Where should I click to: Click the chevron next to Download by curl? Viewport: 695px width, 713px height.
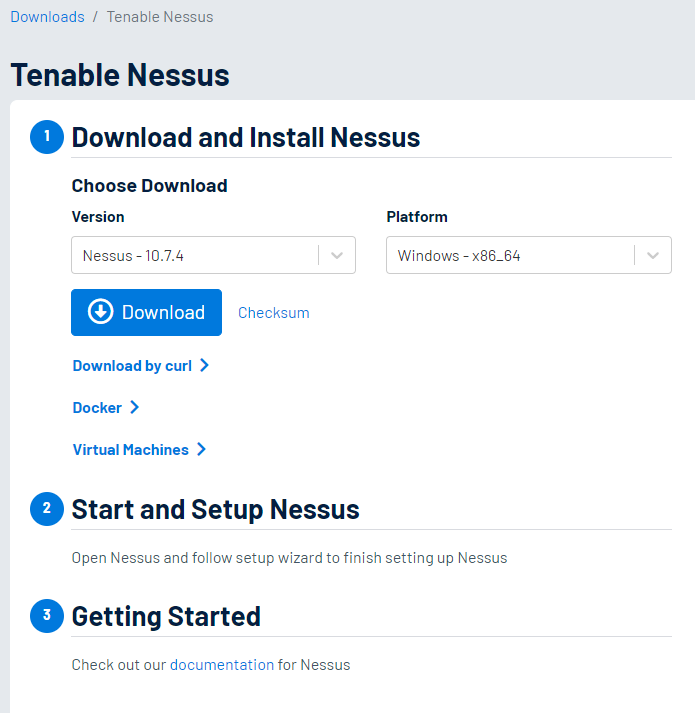click(204, 366)
